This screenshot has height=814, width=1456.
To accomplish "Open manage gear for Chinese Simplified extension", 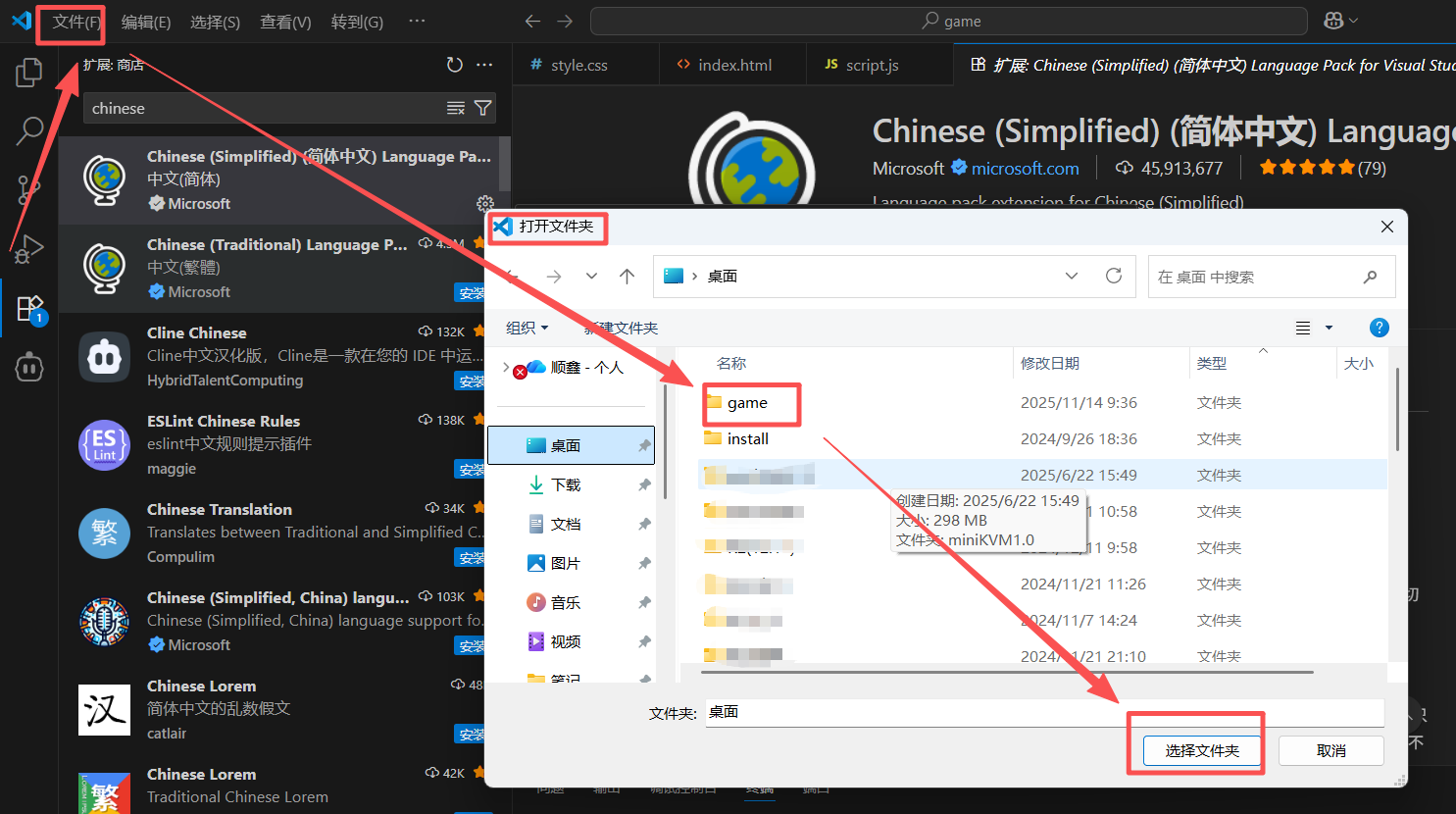I will [484, 203].
